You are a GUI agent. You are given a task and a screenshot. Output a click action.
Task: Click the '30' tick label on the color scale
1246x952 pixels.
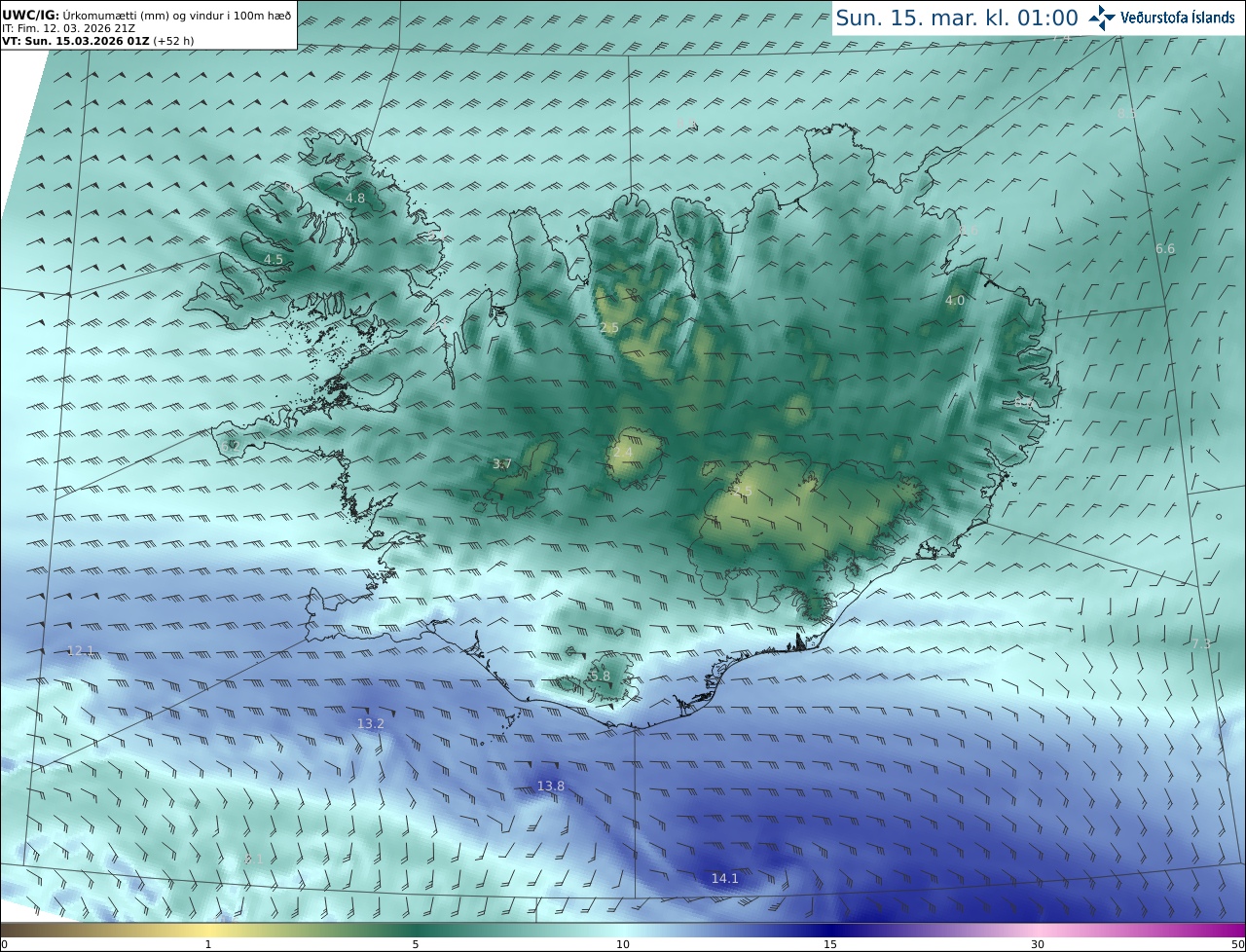pyautogui.click(x=1038, y=944)
